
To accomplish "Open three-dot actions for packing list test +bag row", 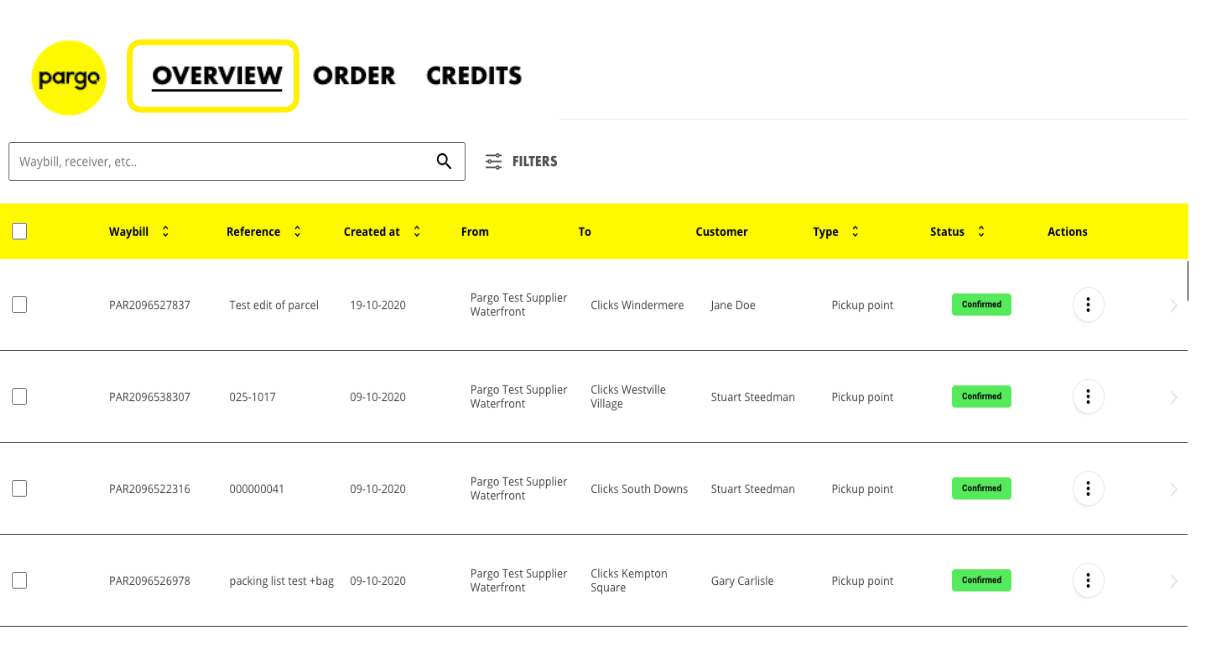I will pos(1088,581).
